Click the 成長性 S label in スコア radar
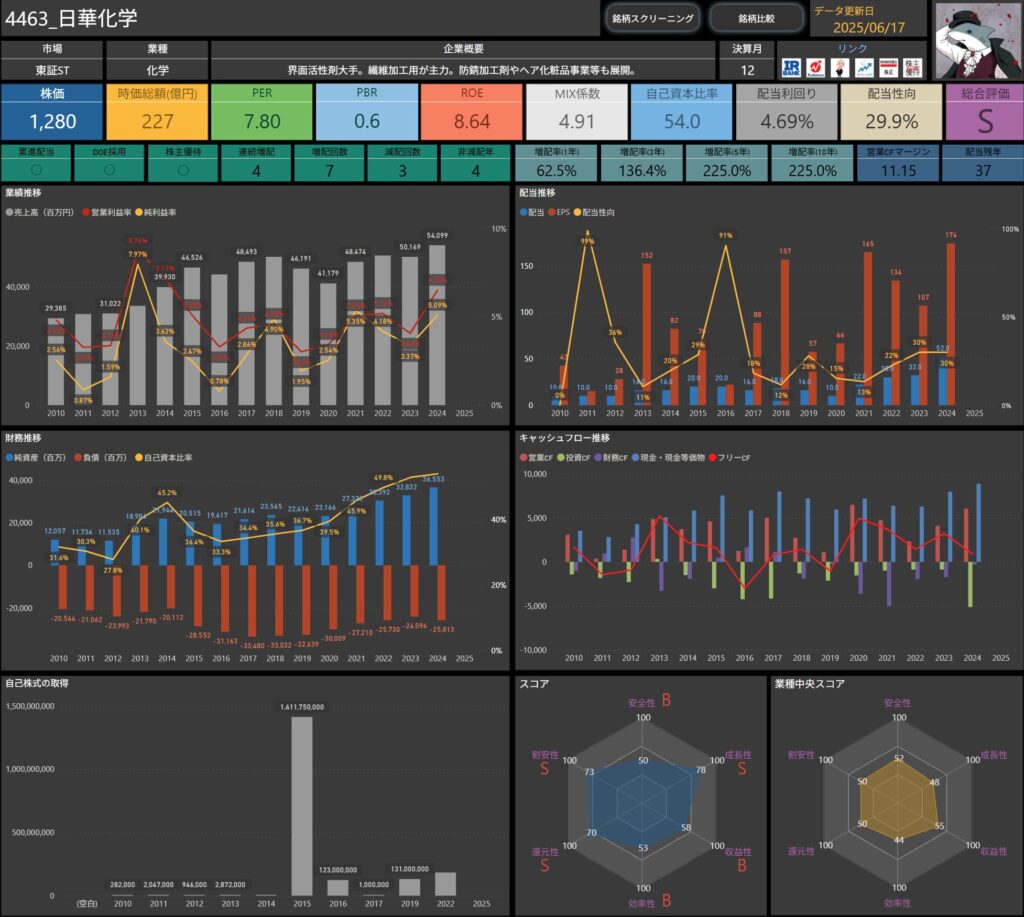 point(739,762)
